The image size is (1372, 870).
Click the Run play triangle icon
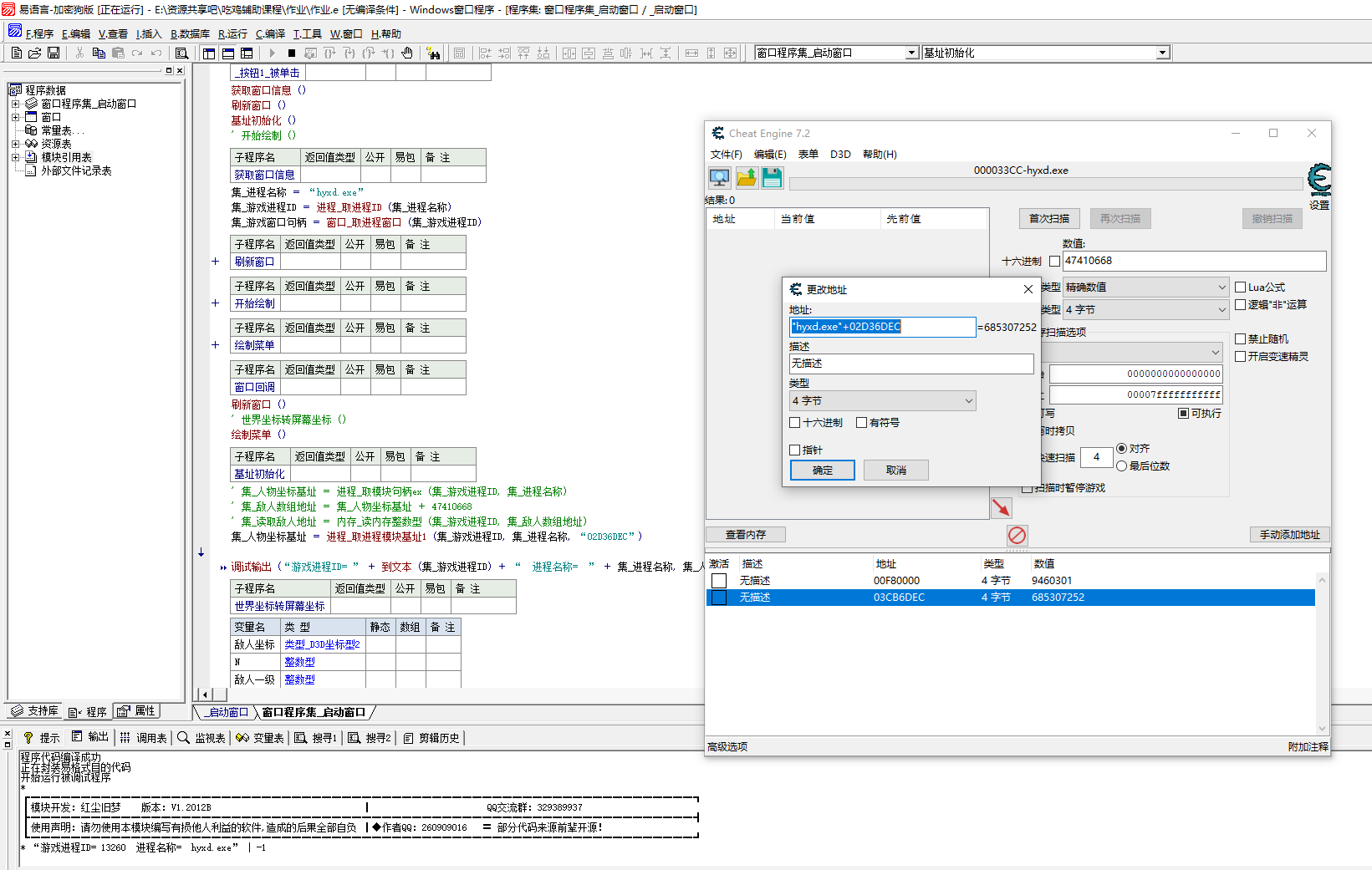click(272, 53)
